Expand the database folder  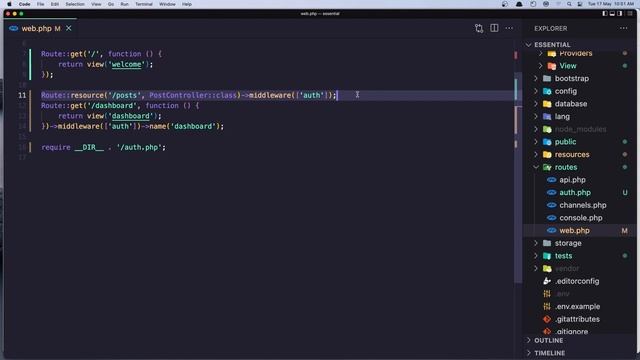coord(536,104)
